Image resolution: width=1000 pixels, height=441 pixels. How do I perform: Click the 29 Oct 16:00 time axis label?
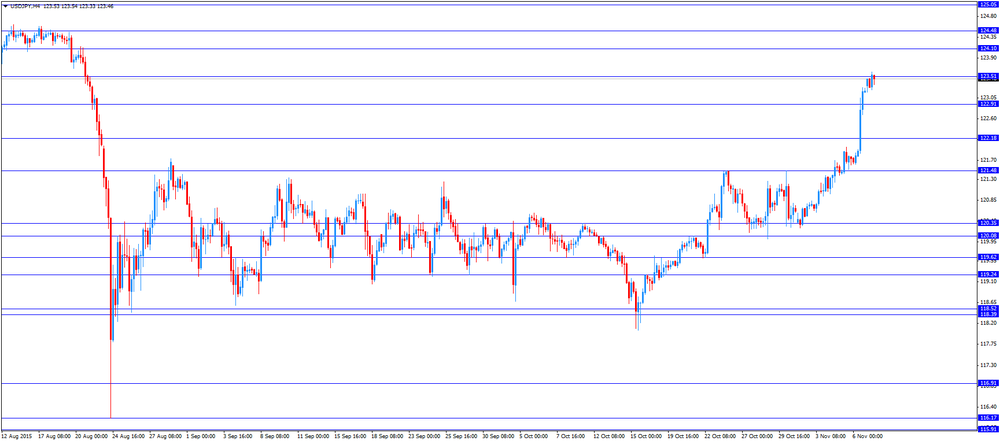click(x=795, y=437)
